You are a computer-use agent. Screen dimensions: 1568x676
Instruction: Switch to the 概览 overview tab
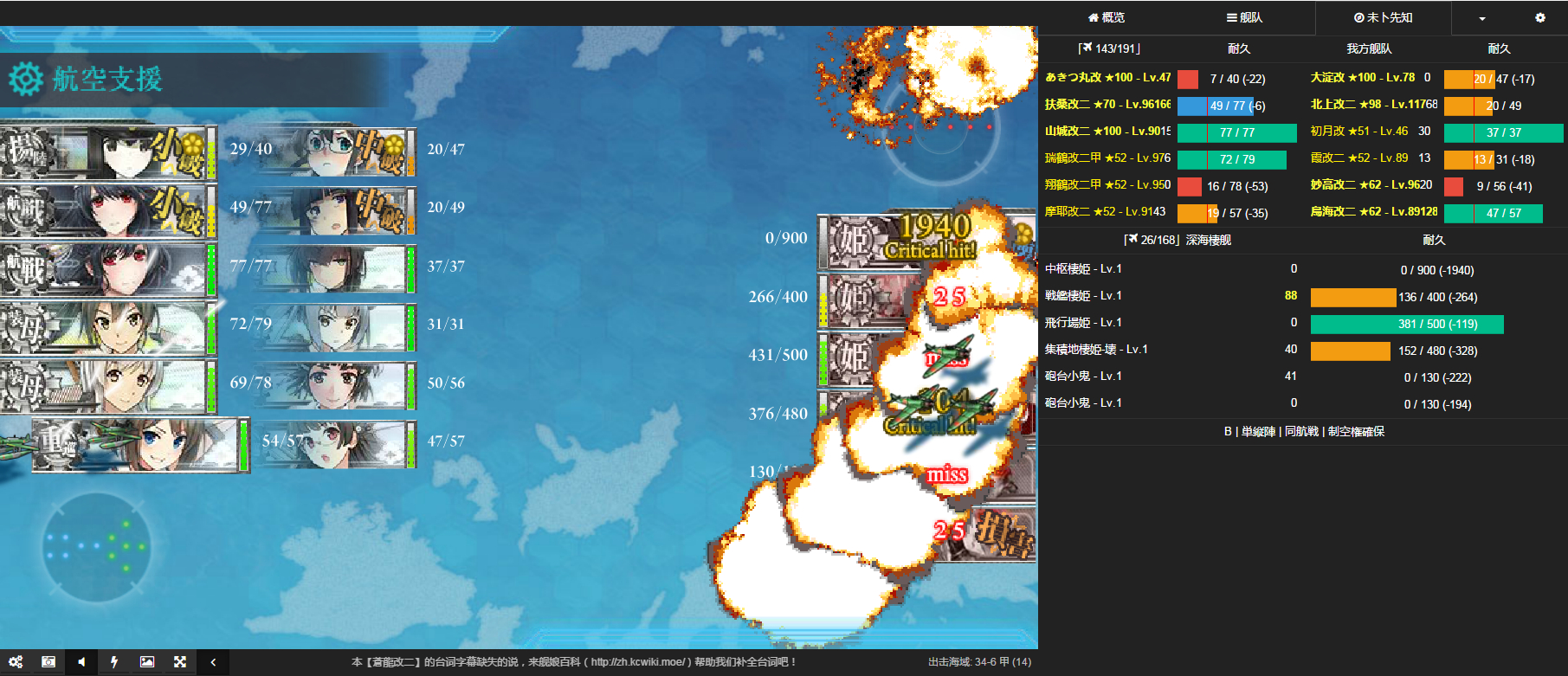[1107, 17]
